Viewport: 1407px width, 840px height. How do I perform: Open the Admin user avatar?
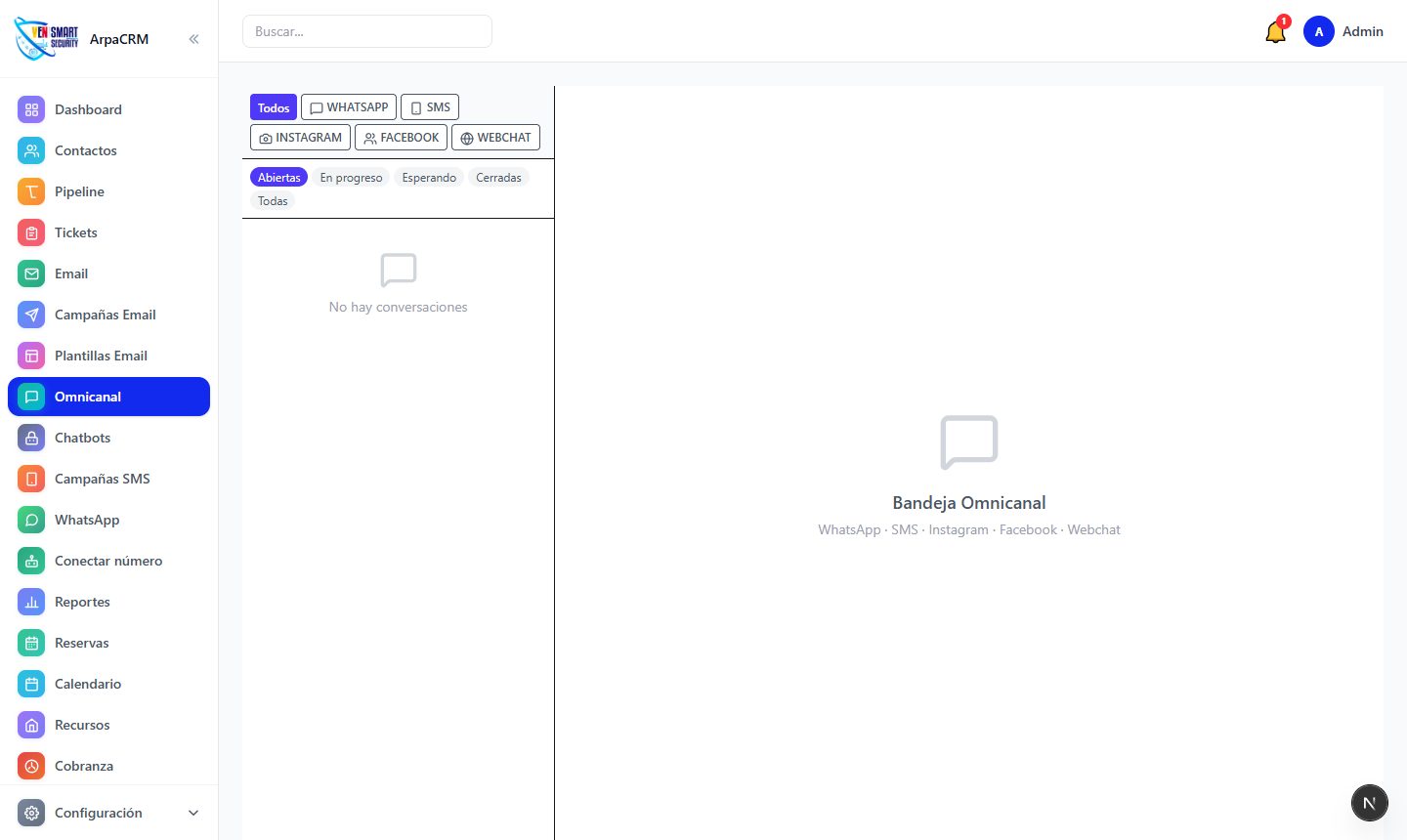[x=1319, y=31]
